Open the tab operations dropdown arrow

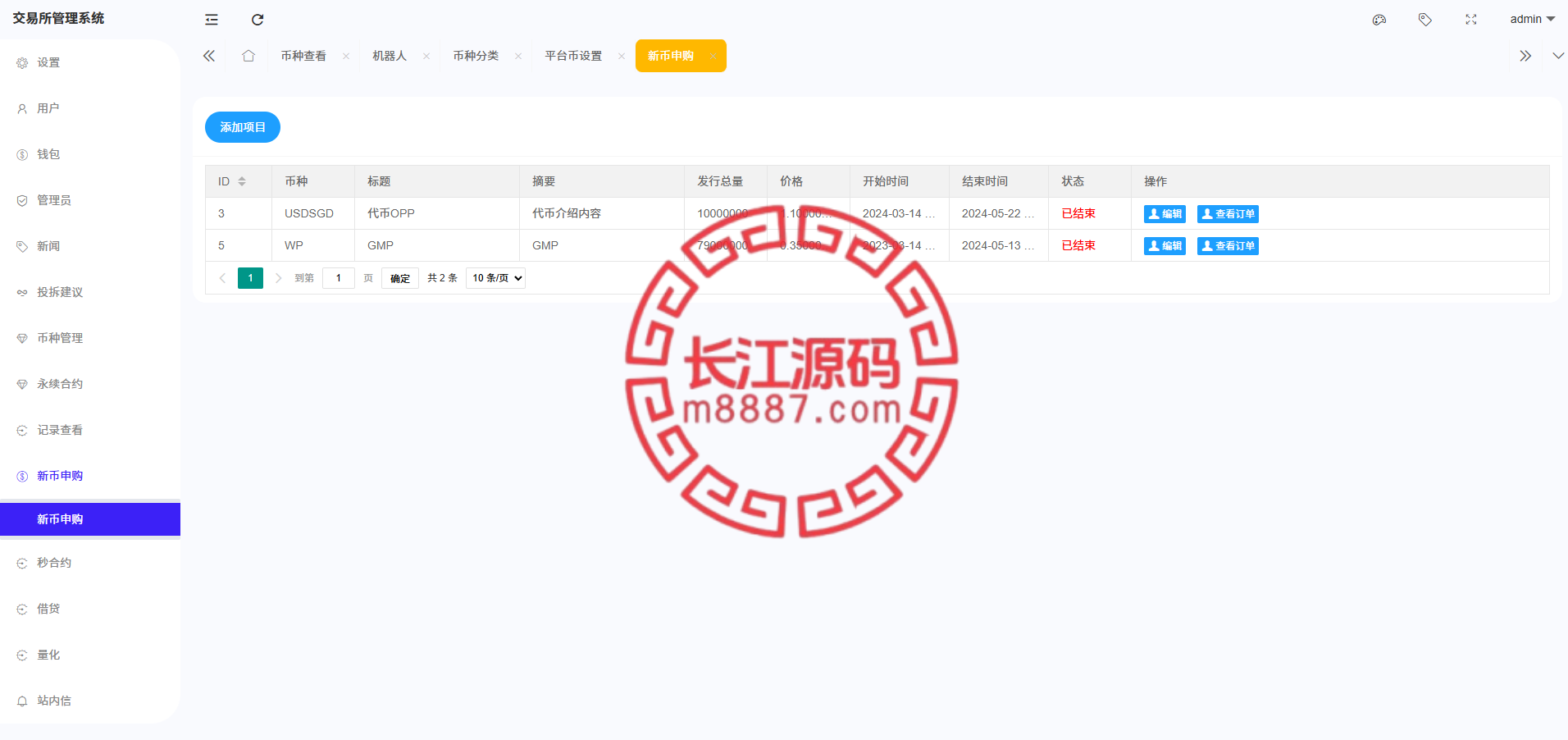pyautogui.click(x=1558, y=56)
